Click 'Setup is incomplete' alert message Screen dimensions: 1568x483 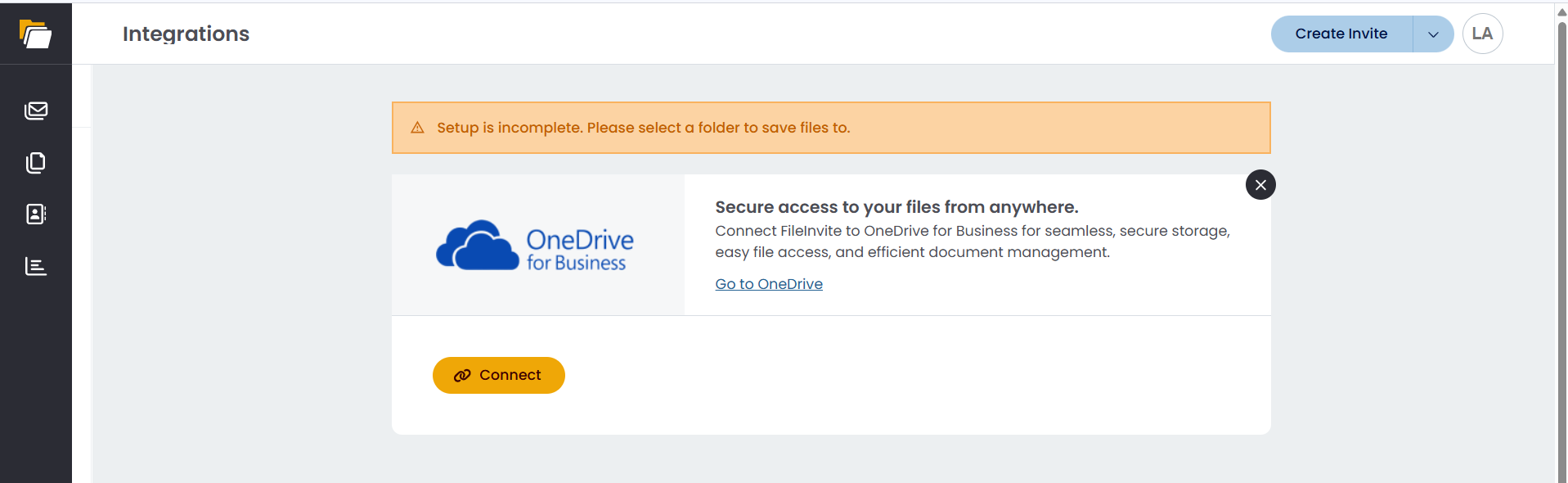[643, 128]
